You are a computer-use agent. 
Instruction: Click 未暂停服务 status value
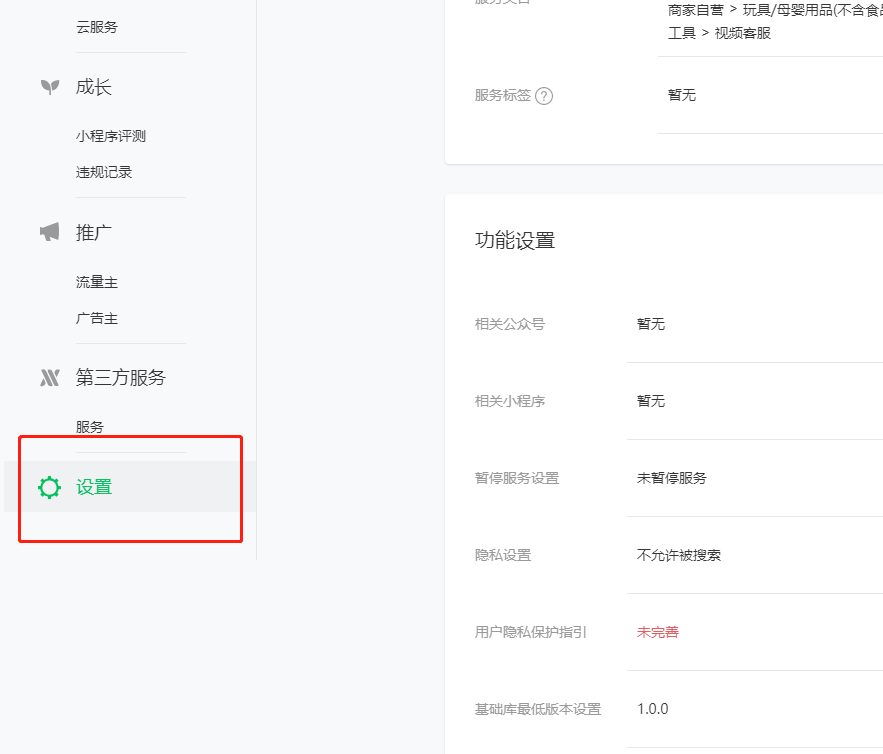pyautogui.click(x=671, y=478)
